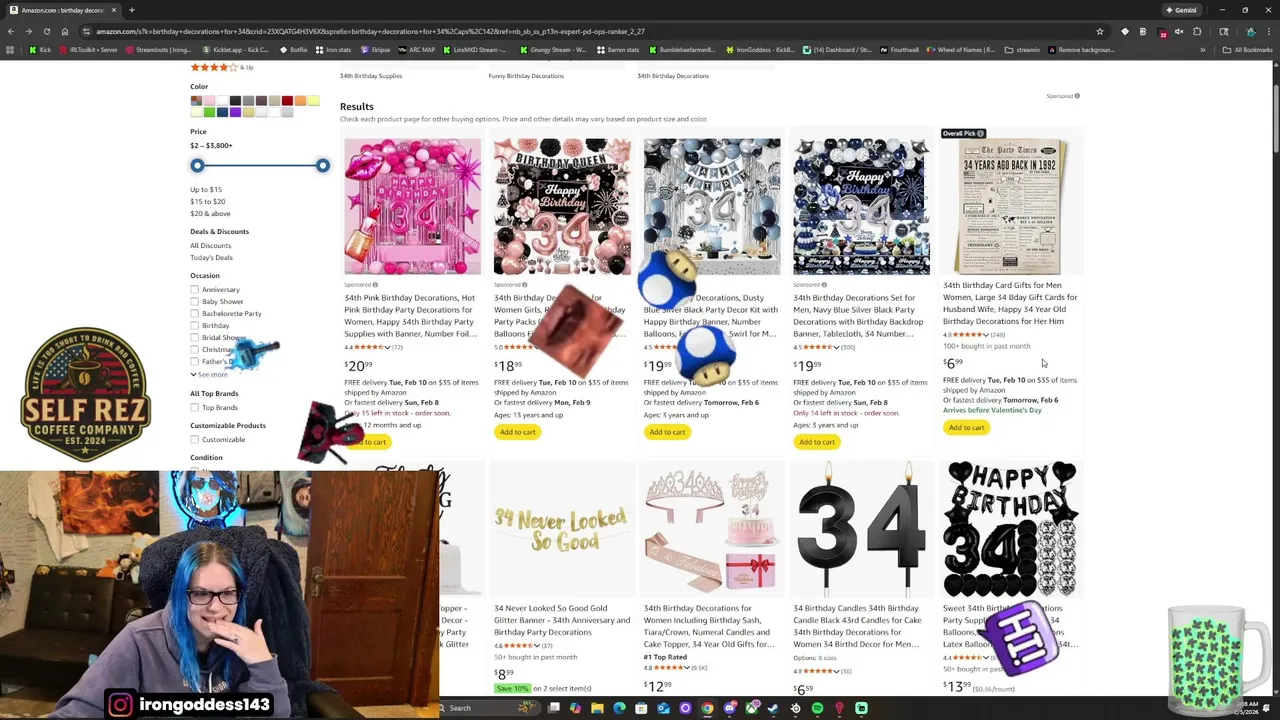Open the 34 Never Looked So Good banner image
Viewport: 1280px width, 720px height.
pyautogui.click(x=561, y=529)
